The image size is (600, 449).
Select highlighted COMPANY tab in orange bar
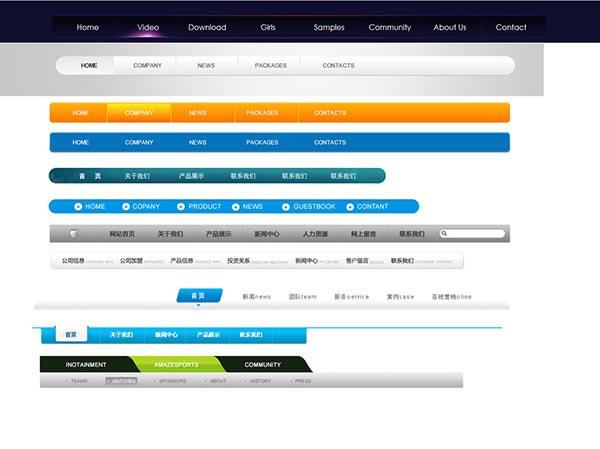click(x=139, y=113)
